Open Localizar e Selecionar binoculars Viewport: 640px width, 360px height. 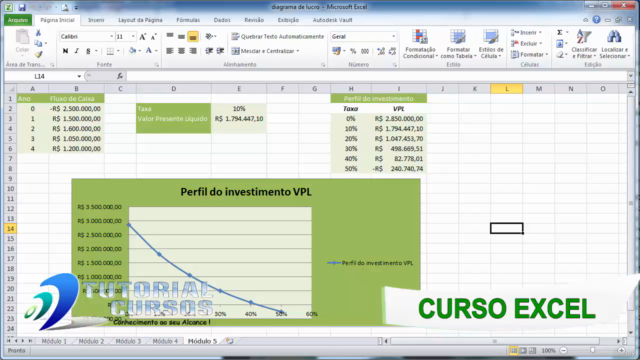[614, 44]
